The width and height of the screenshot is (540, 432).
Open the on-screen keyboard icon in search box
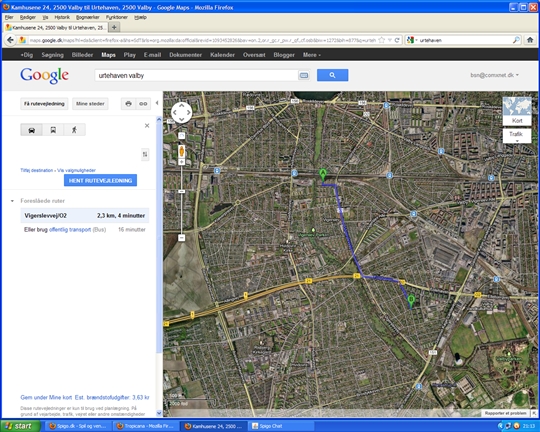pyautogui.click(x=304, y=75)
